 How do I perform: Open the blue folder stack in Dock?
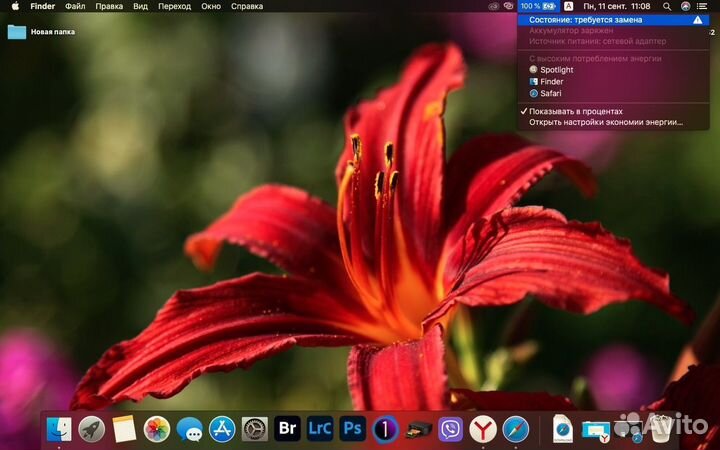(596, 430)
